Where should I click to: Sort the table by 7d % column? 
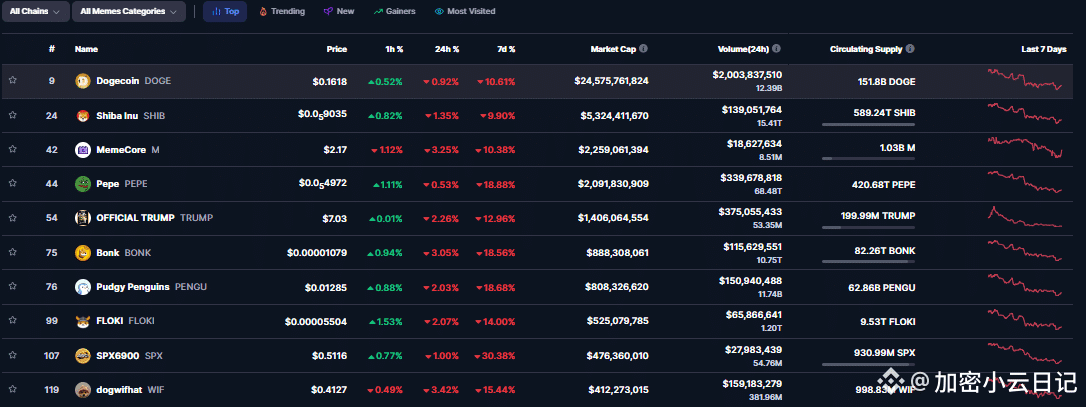(506, 48)
